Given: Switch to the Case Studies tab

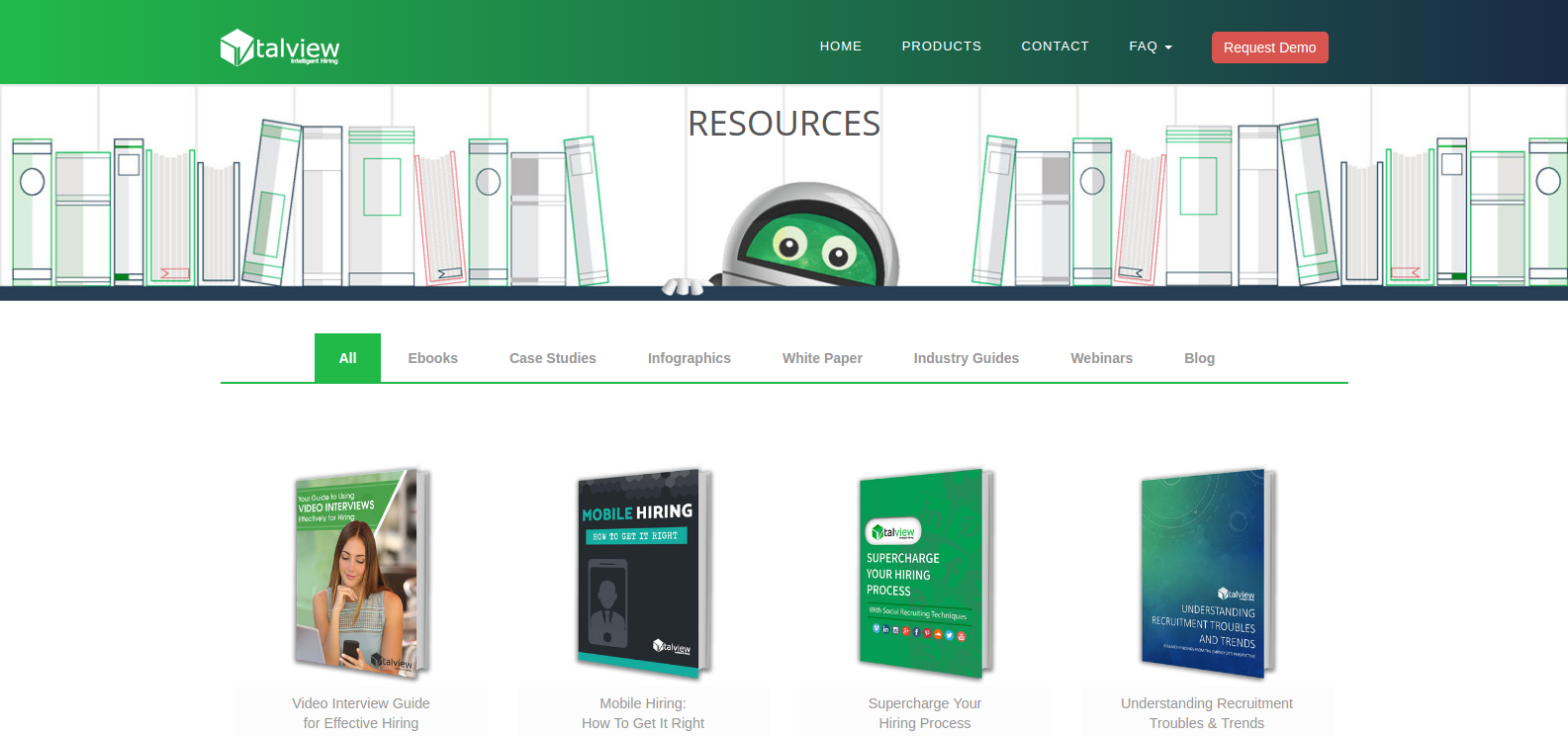Looking at the screenshot, I should (x=552, y=358).
